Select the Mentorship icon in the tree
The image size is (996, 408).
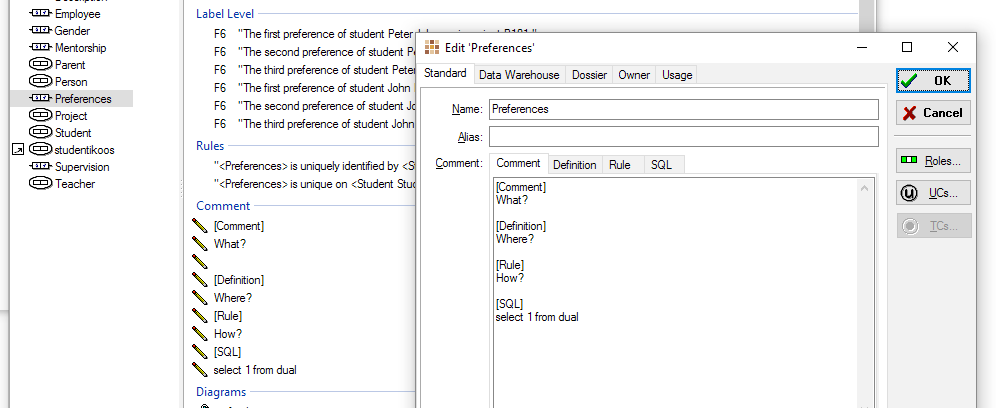coord(40,48)
